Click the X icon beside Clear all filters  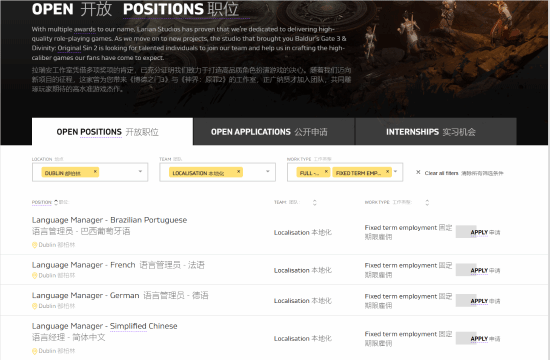418,172
